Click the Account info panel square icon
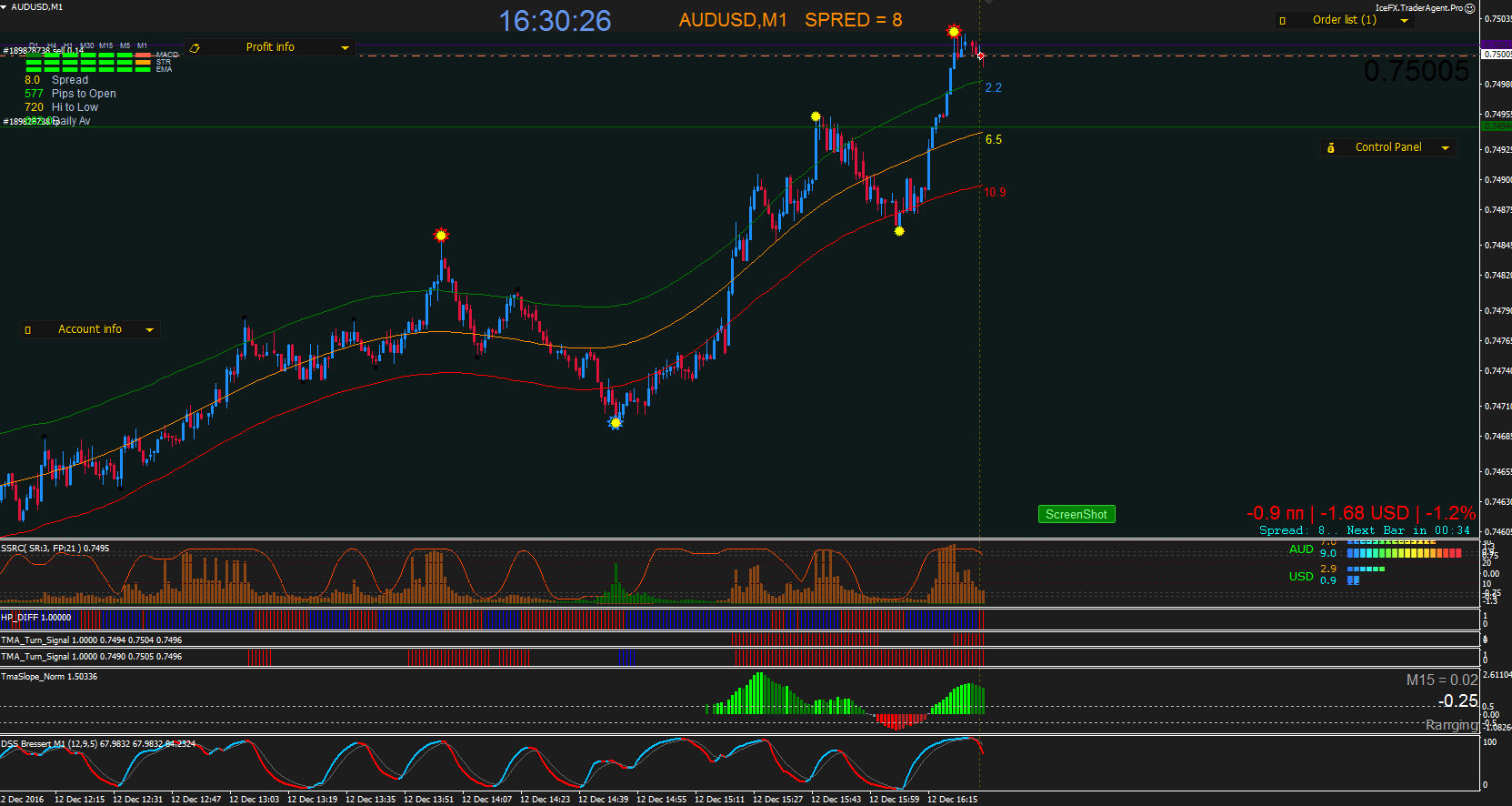This screenshot has height=806, width=1512. pyautogui.click(x=28, y=329)
